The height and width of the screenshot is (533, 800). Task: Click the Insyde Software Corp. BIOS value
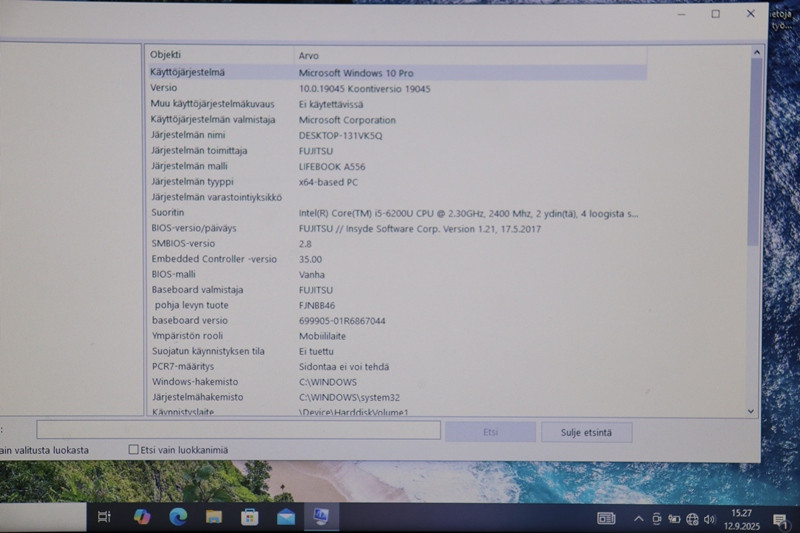[x=420, y=229]
